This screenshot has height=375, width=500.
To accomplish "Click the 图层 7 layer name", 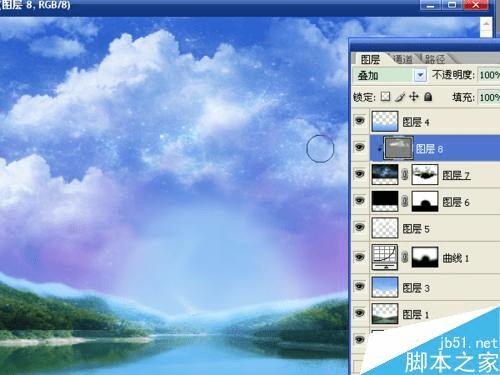I will click(456, 175).
